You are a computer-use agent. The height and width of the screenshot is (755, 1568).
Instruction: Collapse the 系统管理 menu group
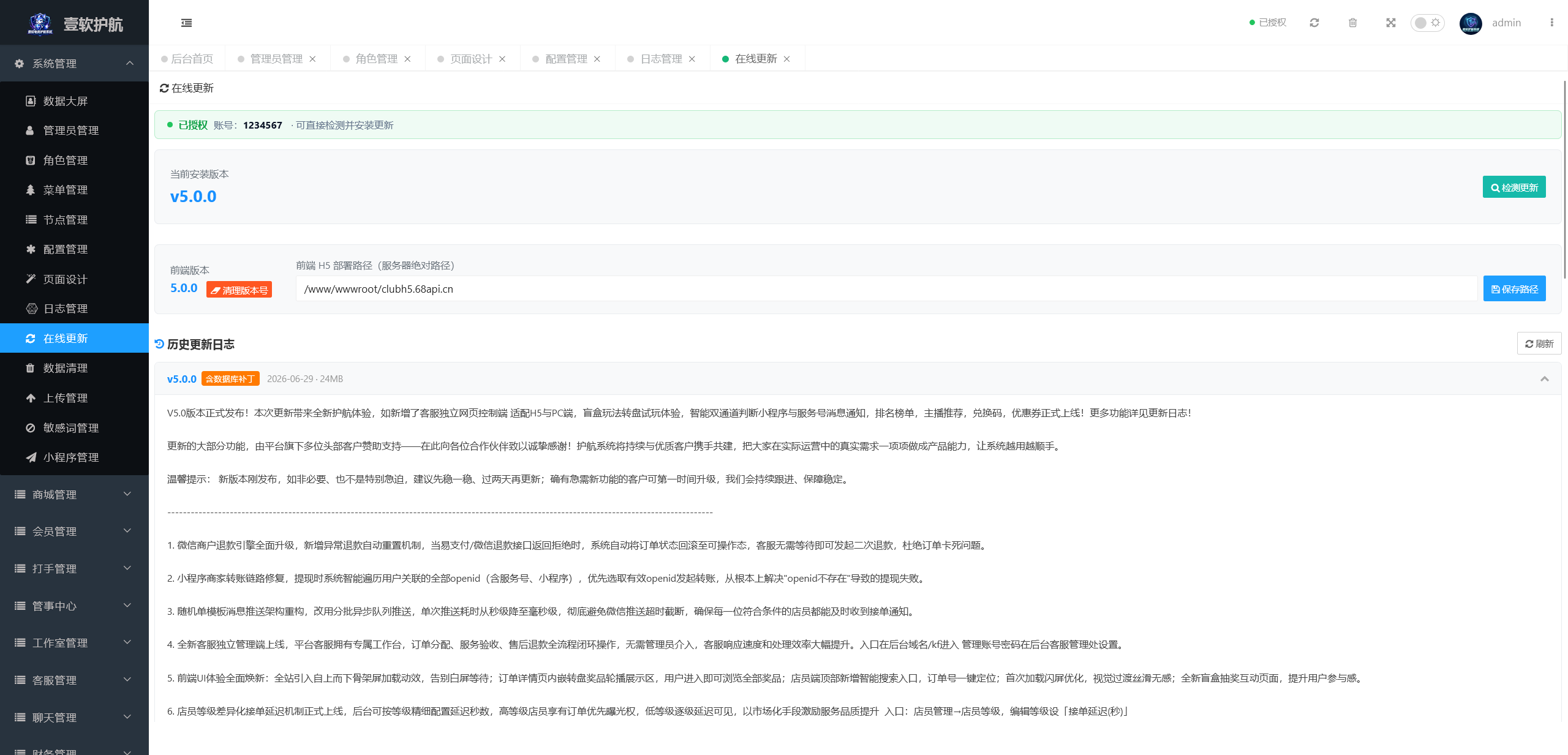pyautogui.click(x=74, y=64)
